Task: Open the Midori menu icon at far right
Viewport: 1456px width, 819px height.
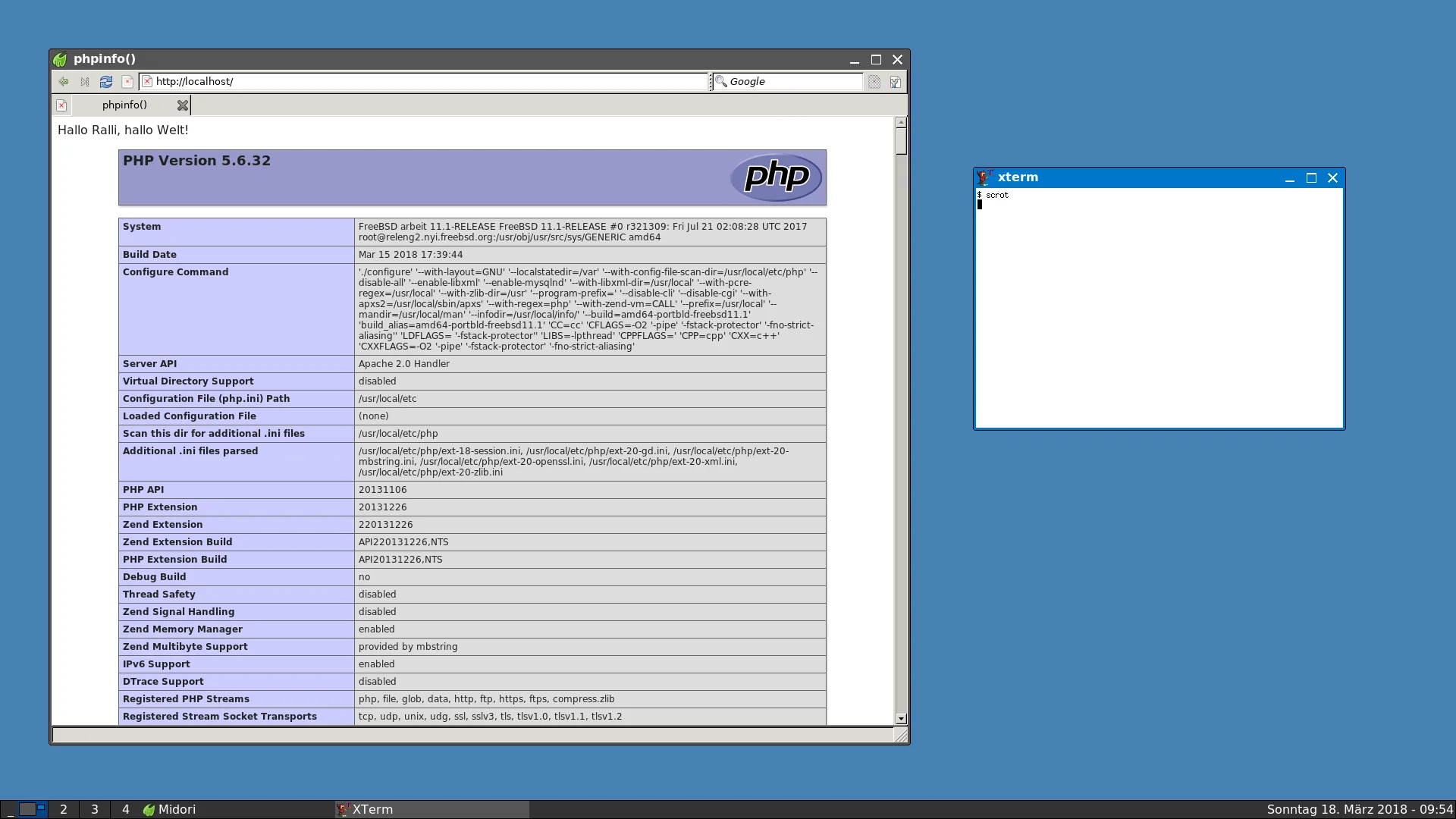Action: point(896,82)
